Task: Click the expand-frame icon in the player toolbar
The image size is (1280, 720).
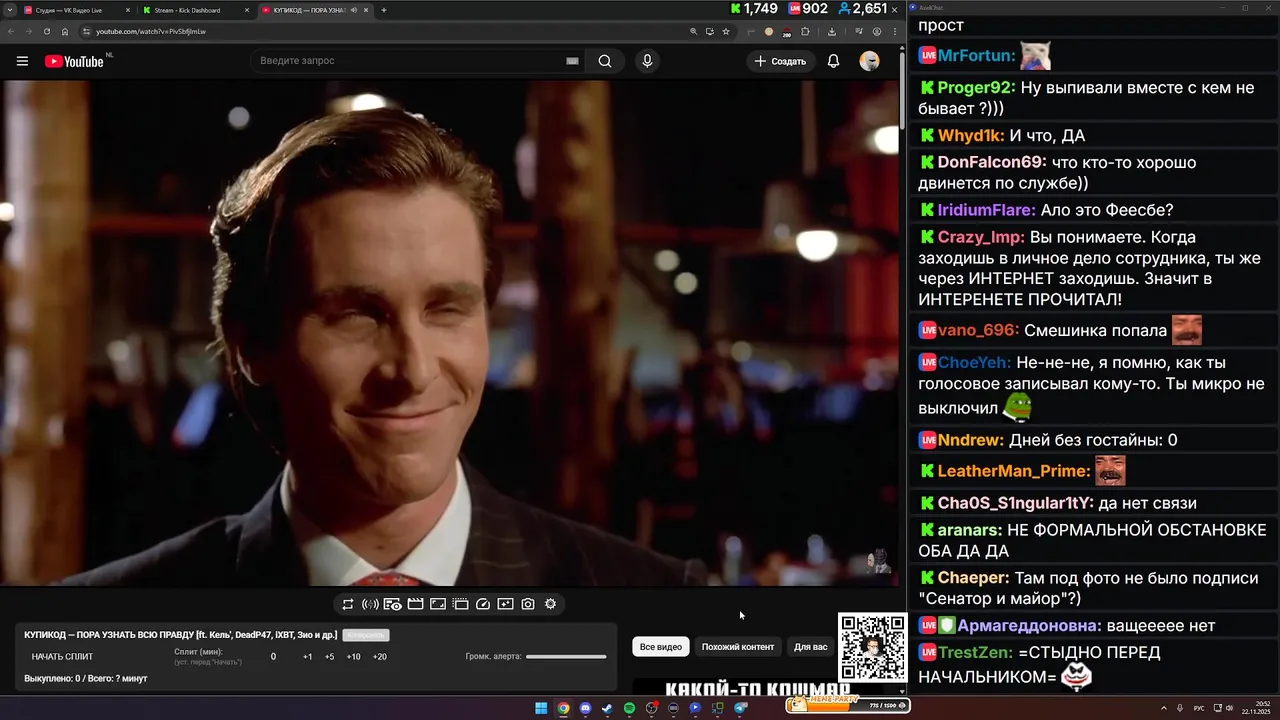Action: coord(437,604)
